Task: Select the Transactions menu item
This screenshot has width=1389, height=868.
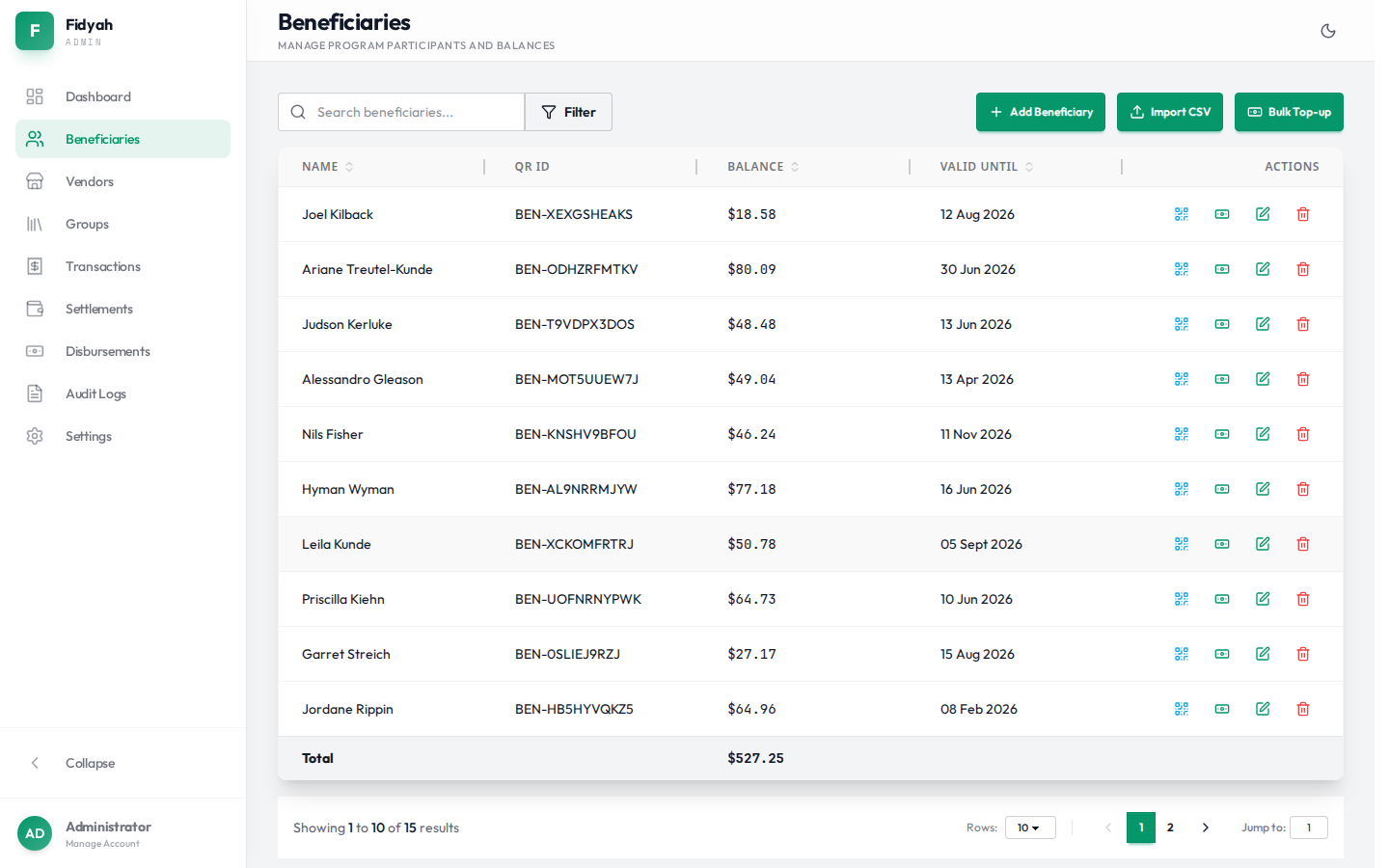Action: pyautogui.click(x=104, y=266)
